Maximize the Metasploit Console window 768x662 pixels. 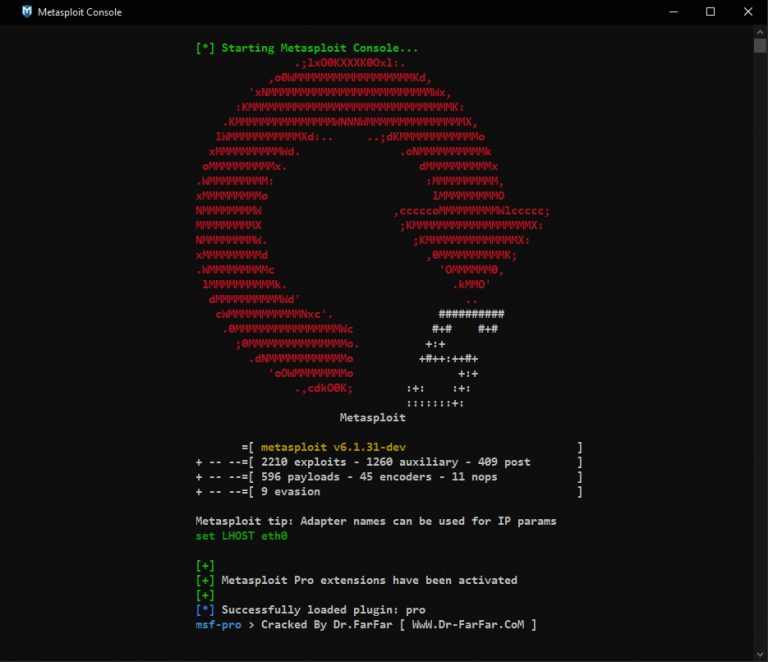pos(710,12)
